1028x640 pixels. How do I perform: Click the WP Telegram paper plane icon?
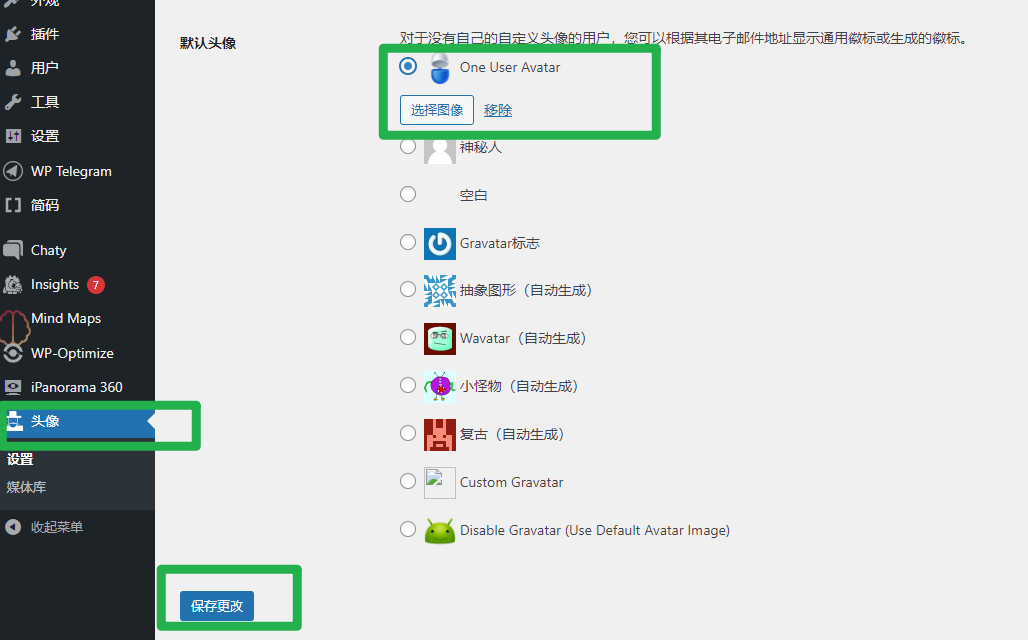[13, 171]
